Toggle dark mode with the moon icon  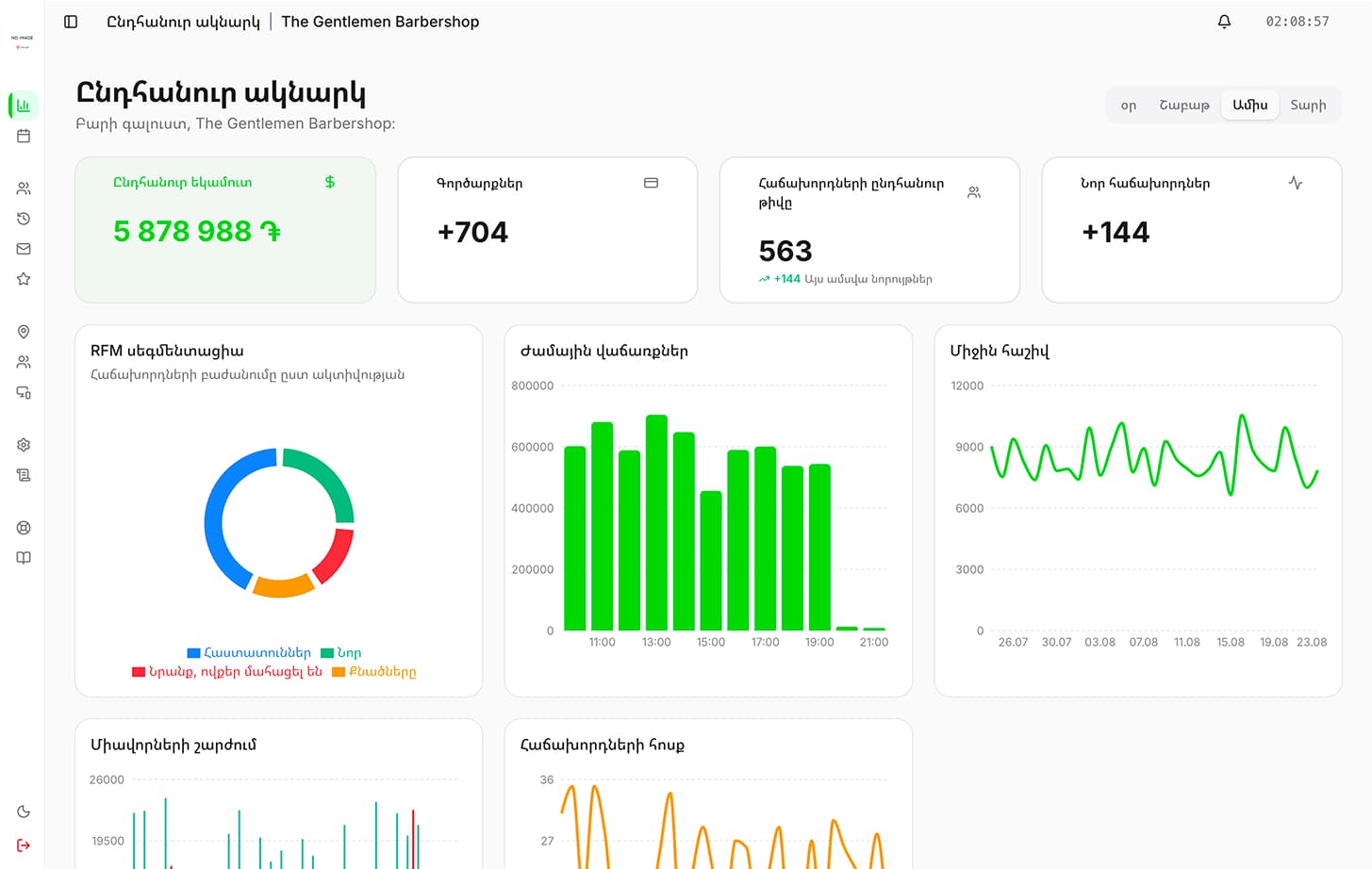pos(24,812)
